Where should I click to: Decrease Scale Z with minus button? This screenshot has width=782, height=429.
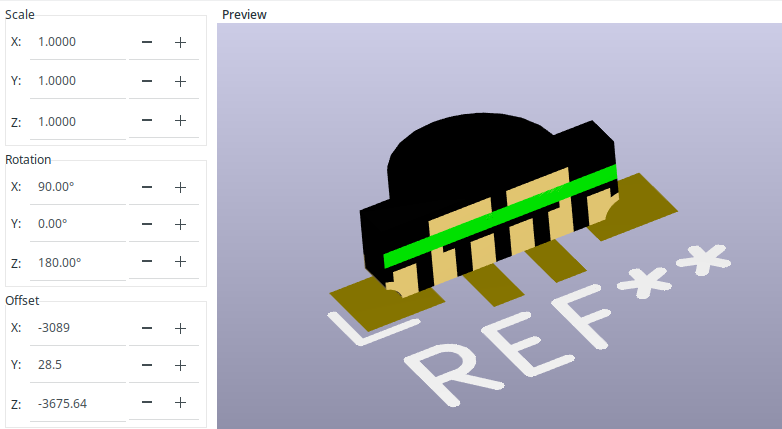tap(147, 121)
